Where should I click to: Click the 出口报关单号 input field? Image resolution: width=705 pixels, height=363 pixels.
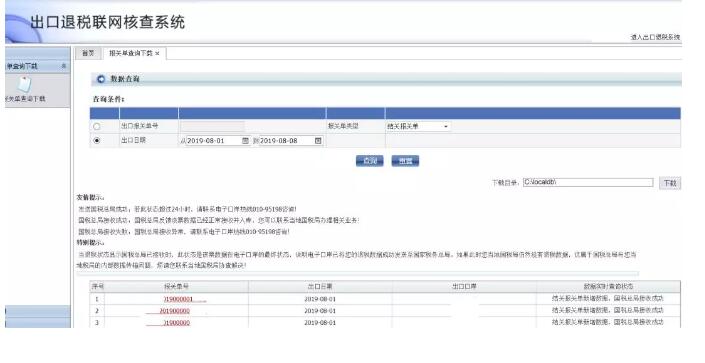213,126
